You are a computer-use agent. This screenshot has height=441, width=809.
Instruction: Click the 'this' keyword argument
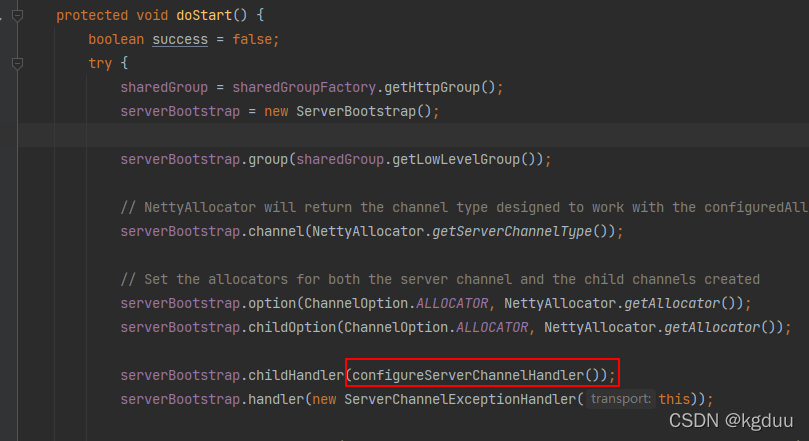coord(674,399)
